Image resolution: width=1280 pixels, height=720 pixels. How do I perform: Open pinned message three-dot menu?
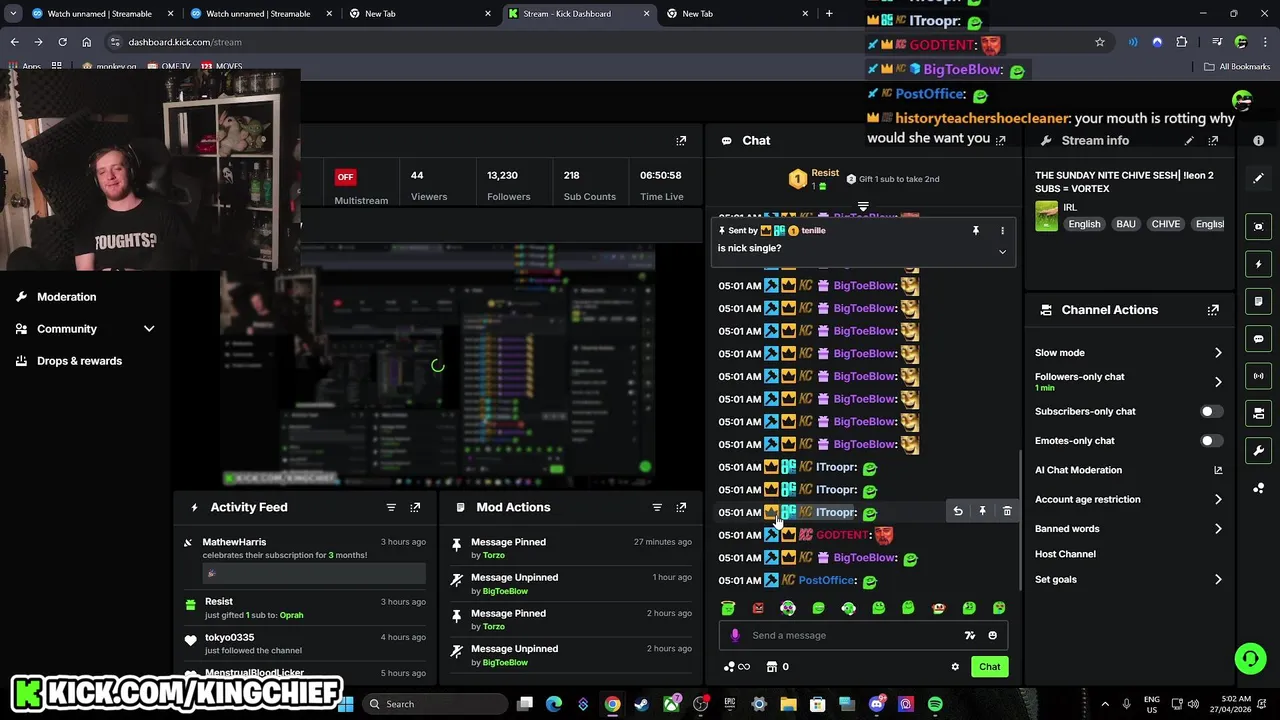1002,231
